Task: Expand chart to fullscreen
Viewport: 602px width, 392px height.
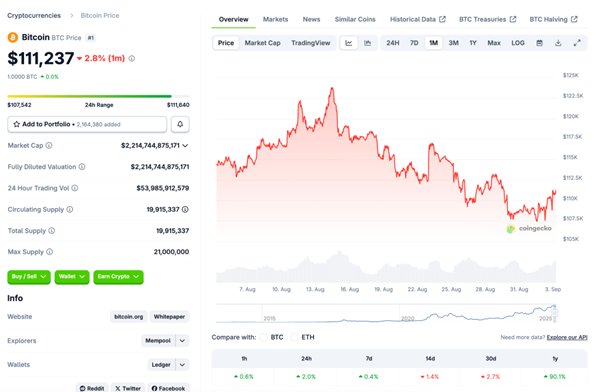Action: tap(577, 43)
